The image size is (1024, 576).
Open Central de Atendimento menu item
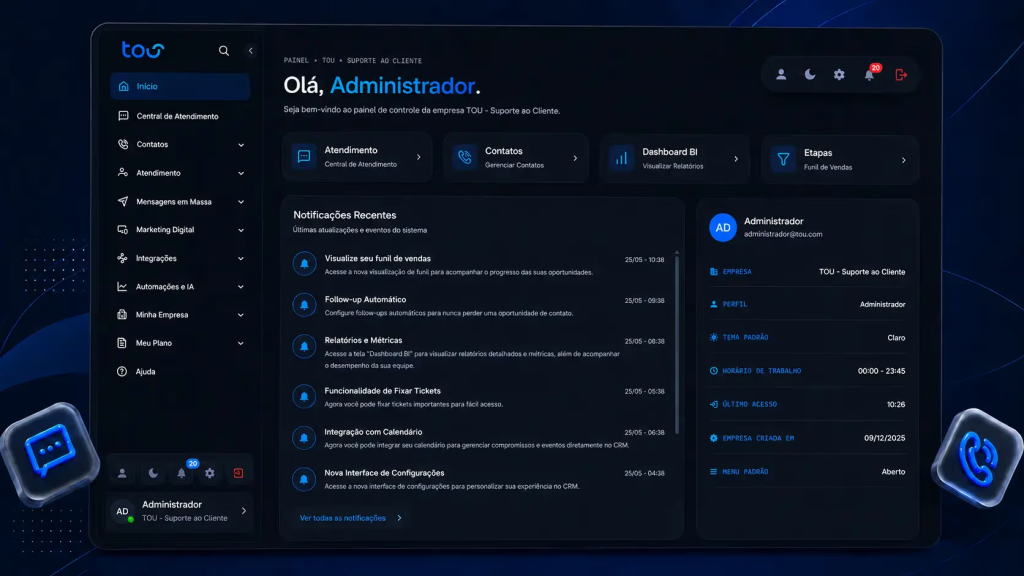pos(180,116)
